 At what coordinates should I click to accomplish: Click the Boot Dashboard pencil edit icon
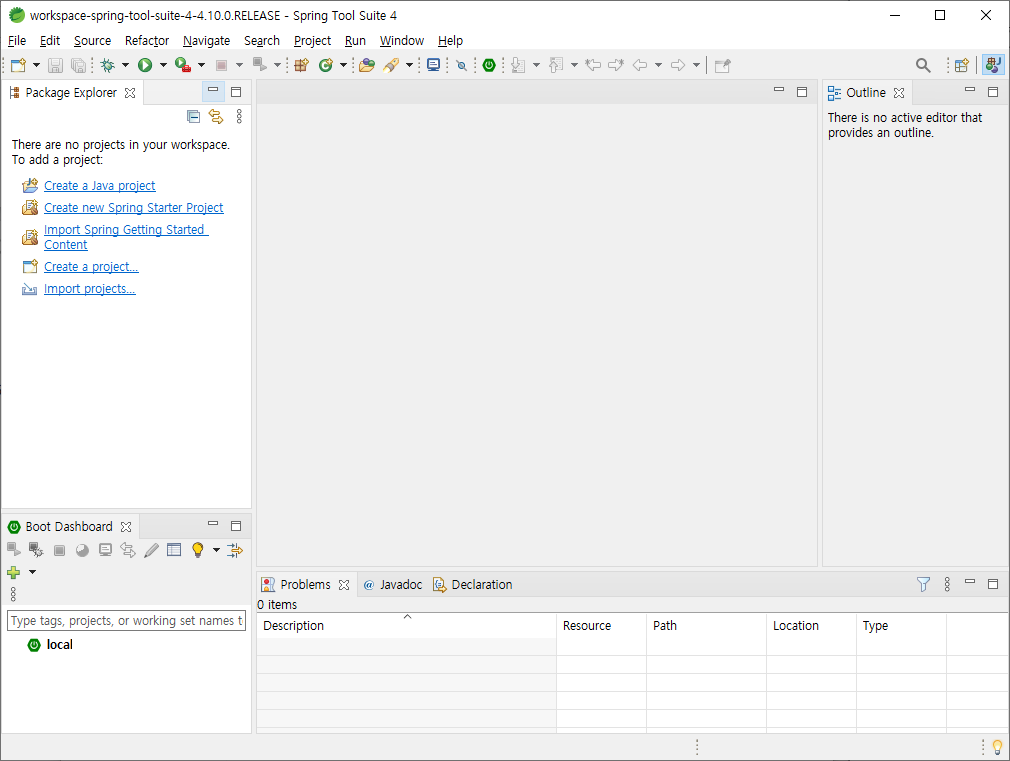(151, 550)
